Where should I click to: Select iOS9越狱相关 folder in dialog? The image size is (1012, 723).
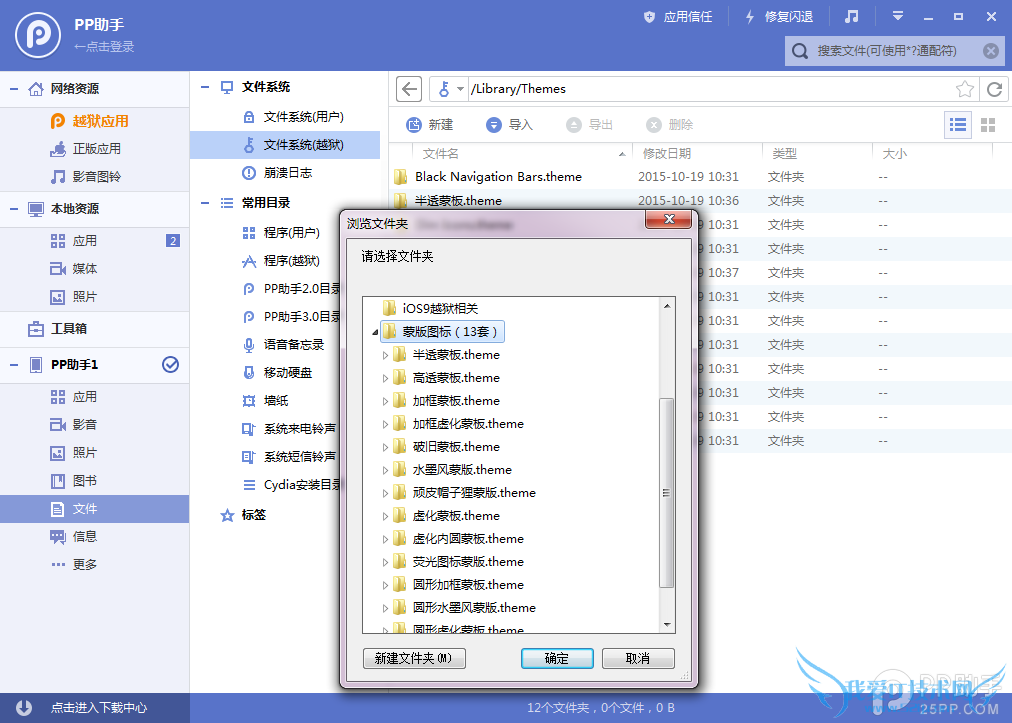coord(430,309)
